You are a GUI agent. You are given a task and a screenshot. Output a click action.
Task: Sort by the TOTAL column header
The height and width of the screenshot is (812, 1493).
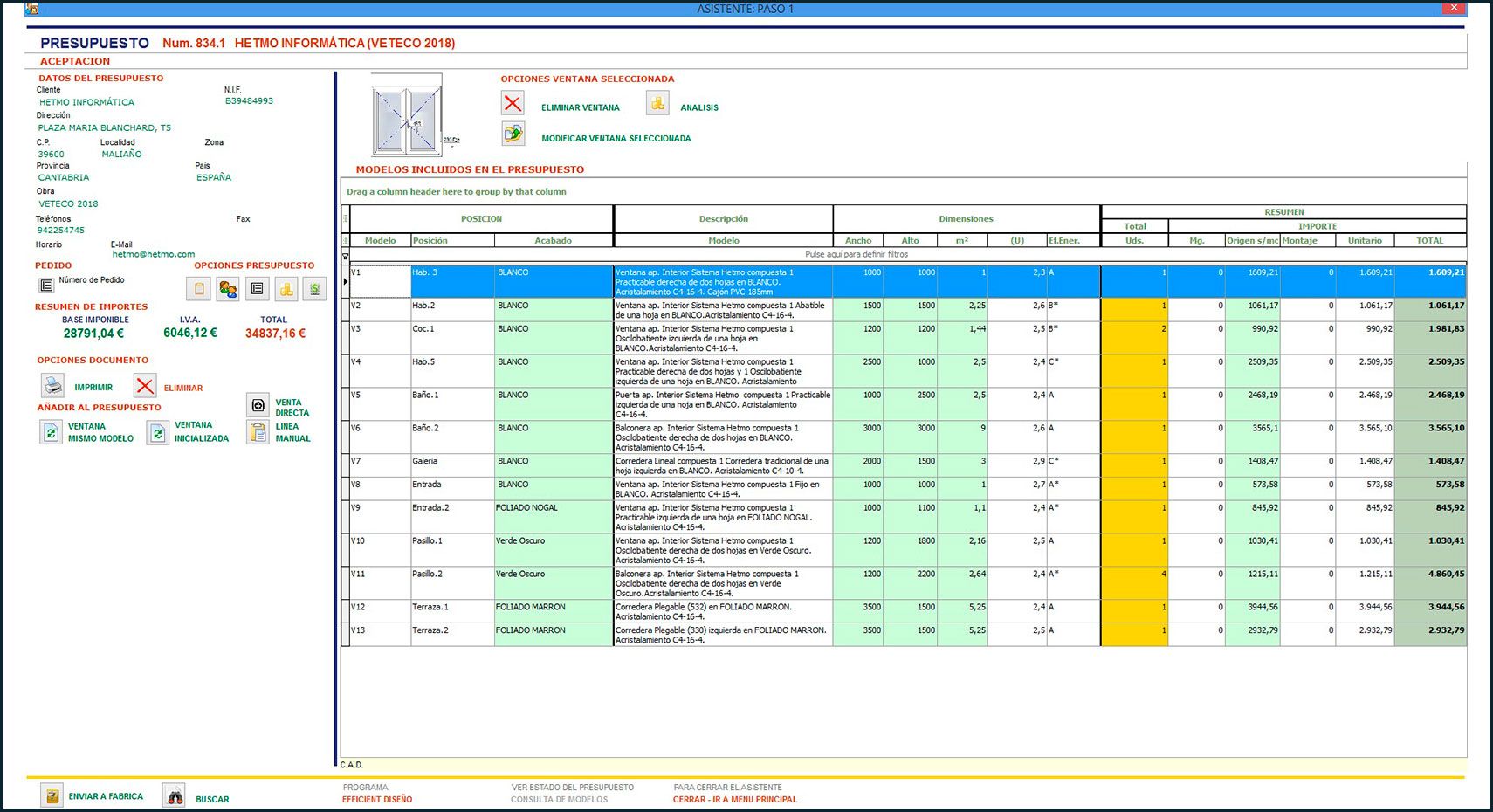click(1429, 240)
